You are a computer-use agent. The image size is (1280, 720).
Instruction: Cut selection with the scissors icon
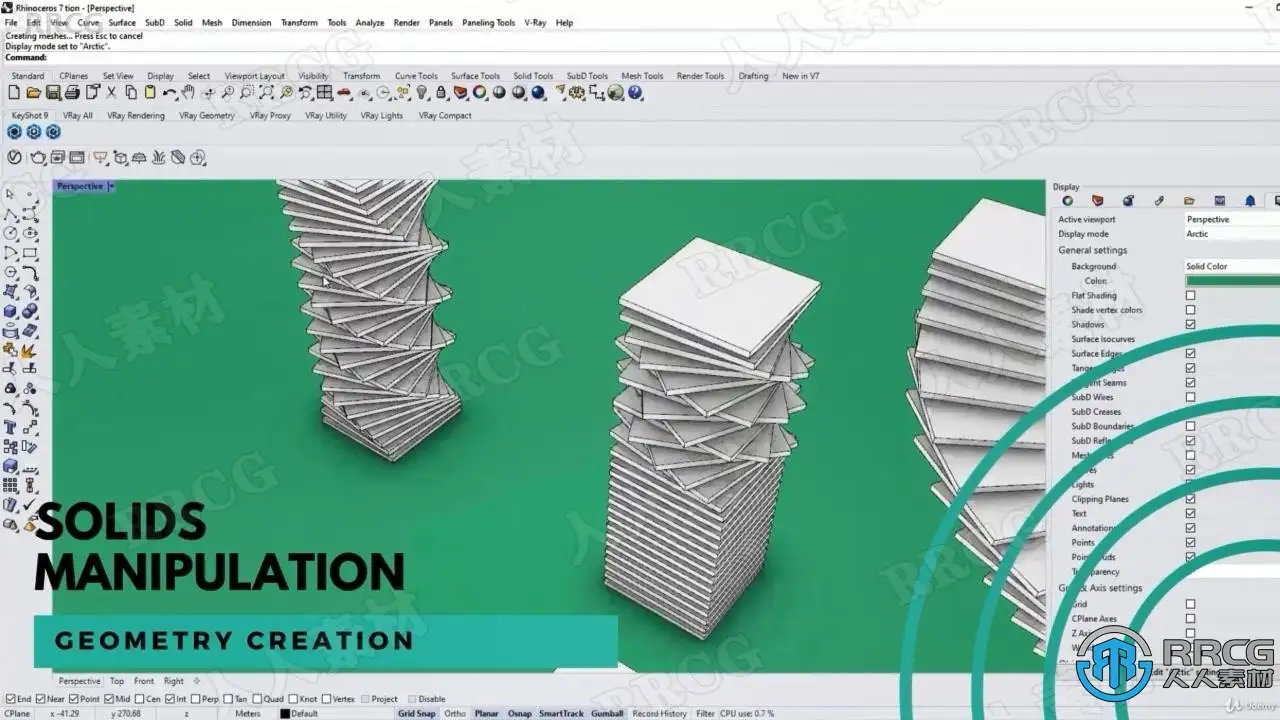click(111, 93)
